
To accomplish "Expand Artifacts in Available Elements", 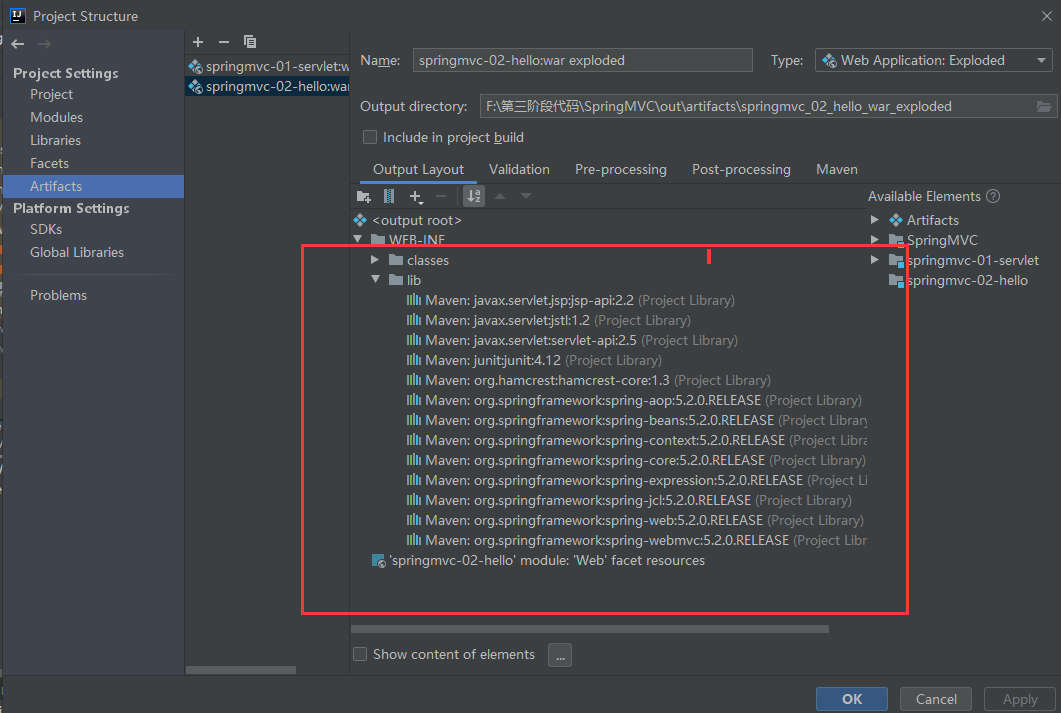I will click(875, 220).
